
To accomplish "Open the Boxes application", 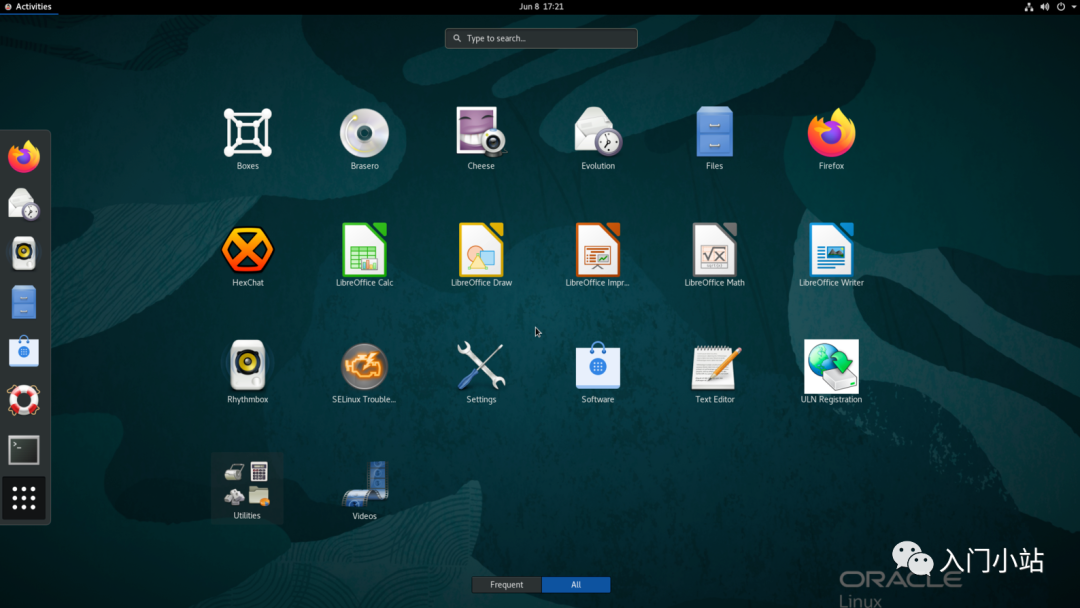I will (x=247, y=134).
